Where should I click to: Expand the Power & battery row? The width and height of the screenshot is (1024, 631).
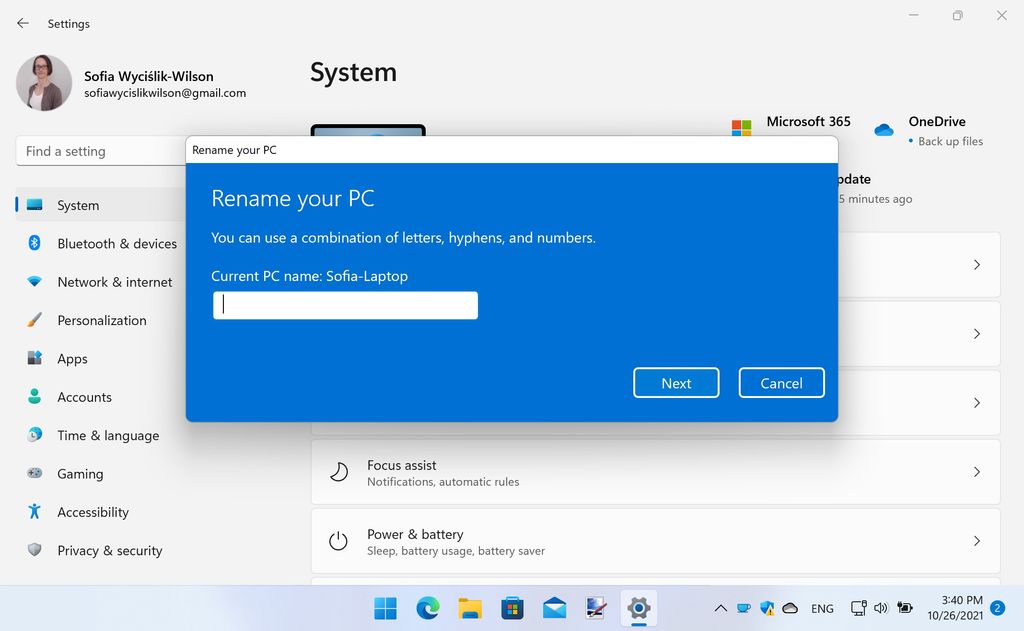pos(977,540)
